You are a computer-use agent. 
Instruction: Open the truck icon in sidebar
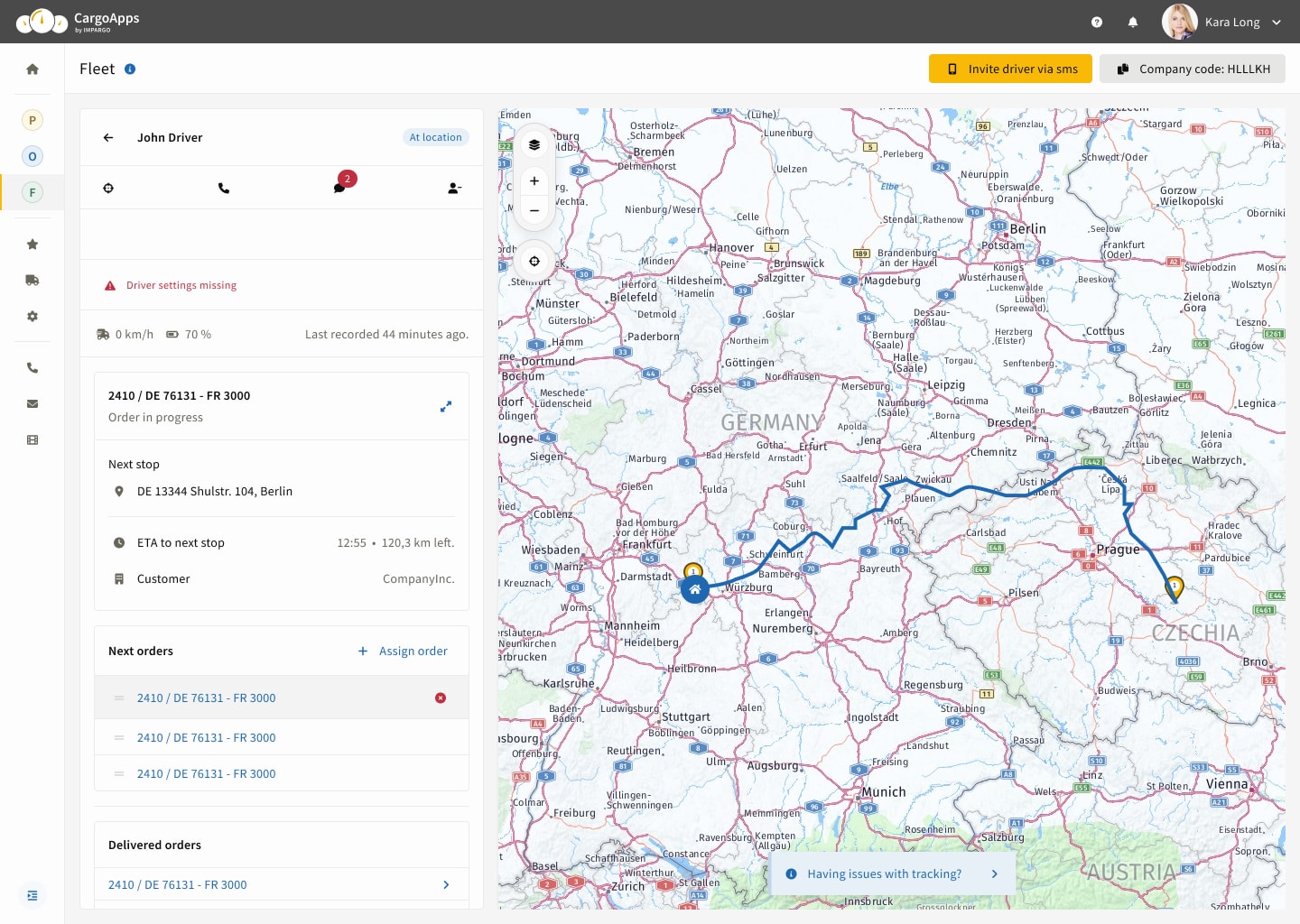[x=32, y=281]
